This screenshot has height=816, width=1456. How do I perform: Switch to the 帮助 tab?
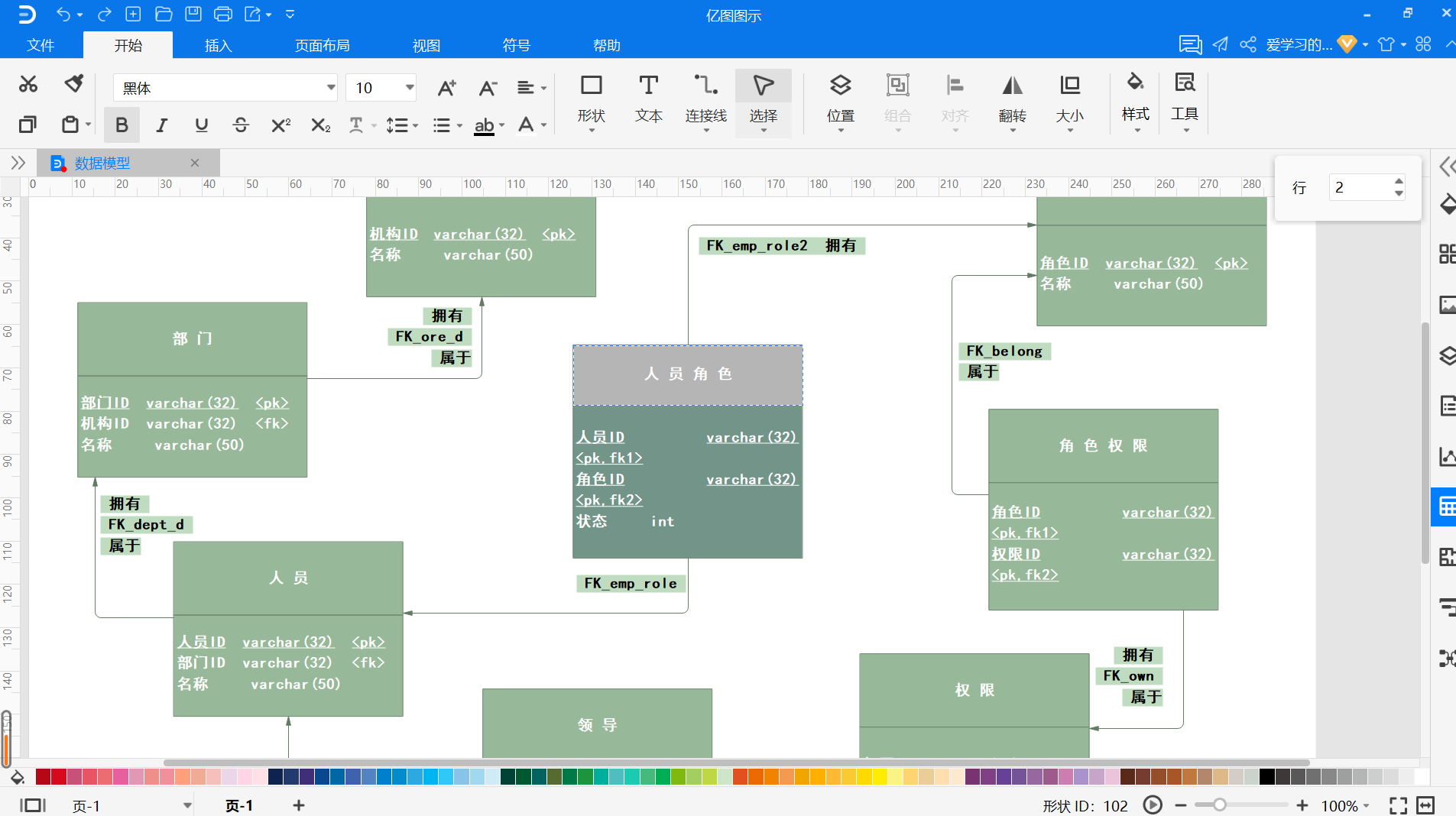pyautogui.click(x=607, y=45)
